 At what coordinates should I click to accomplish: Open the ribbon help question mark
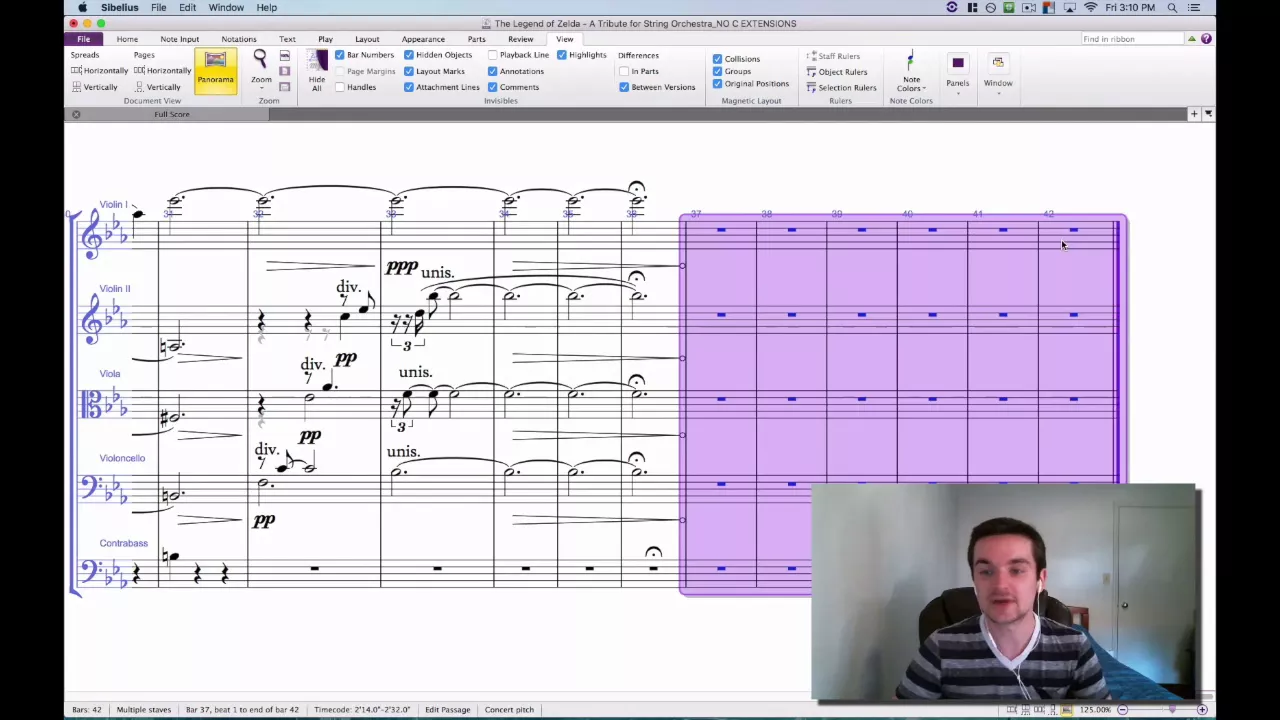(x=1206, y=39)
